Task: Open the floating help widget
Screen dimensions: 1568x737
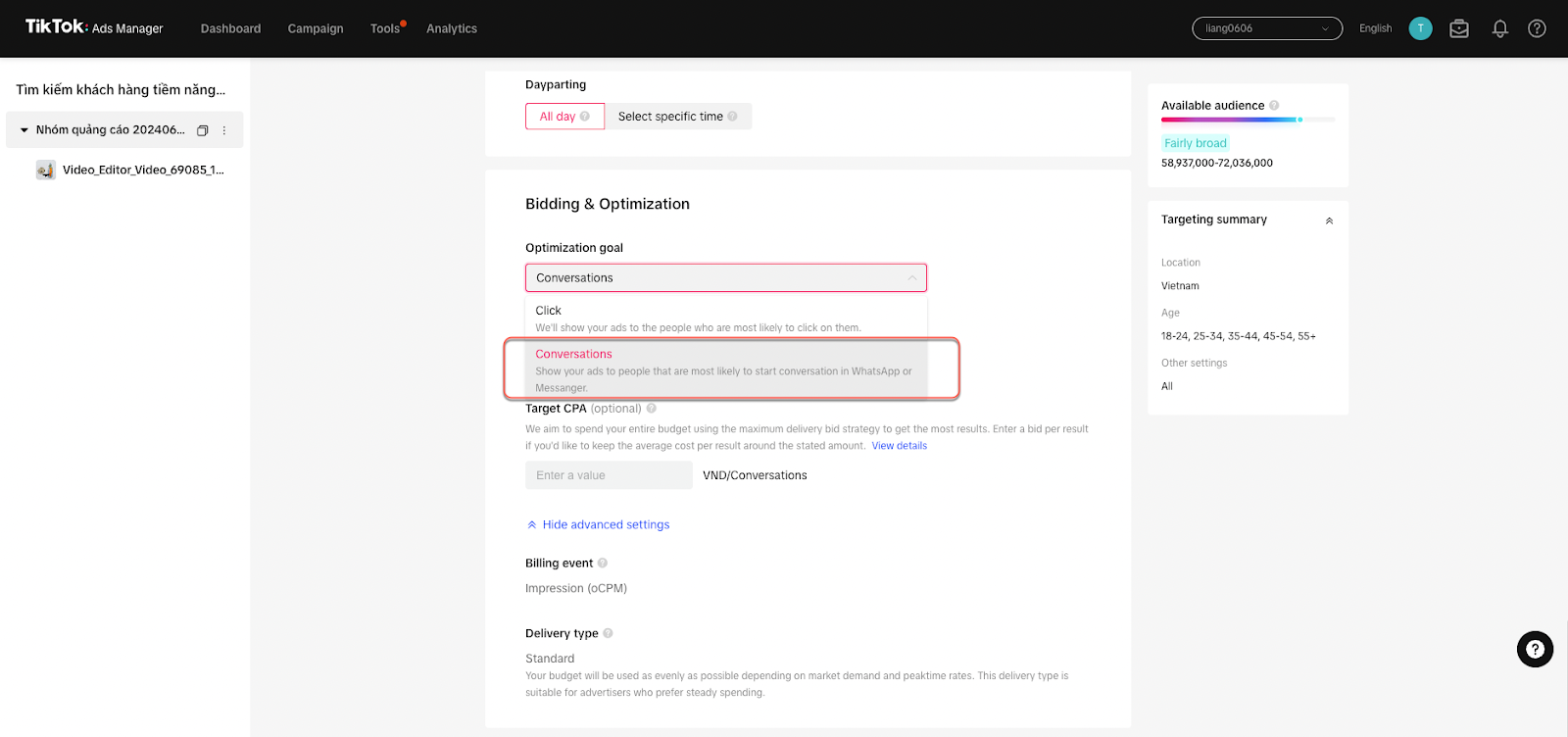Action: pyautogui.click(x=1535, y=649)
